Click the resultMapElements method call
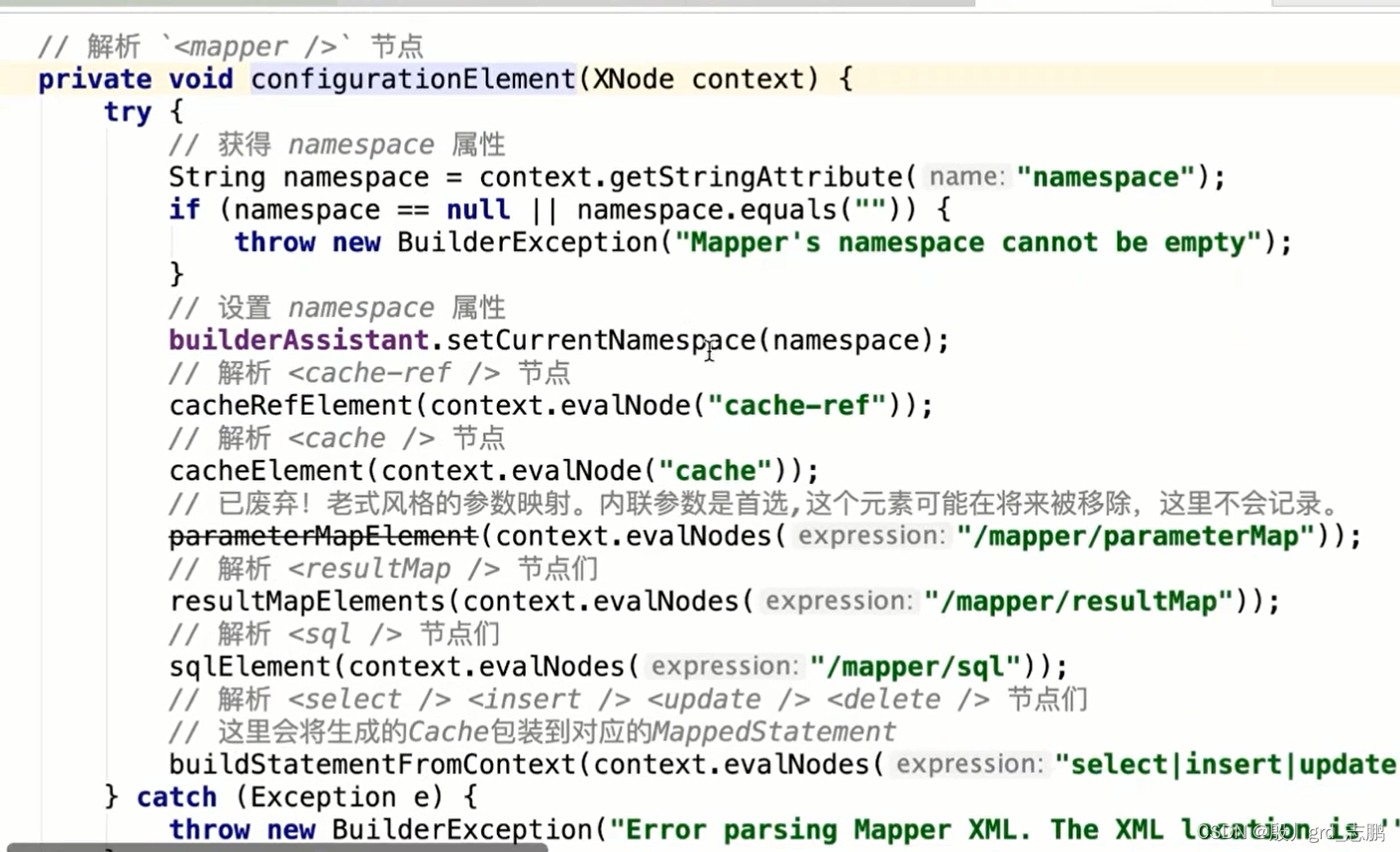This screenshot has height=852, width=1400. (x=307, y=602)
